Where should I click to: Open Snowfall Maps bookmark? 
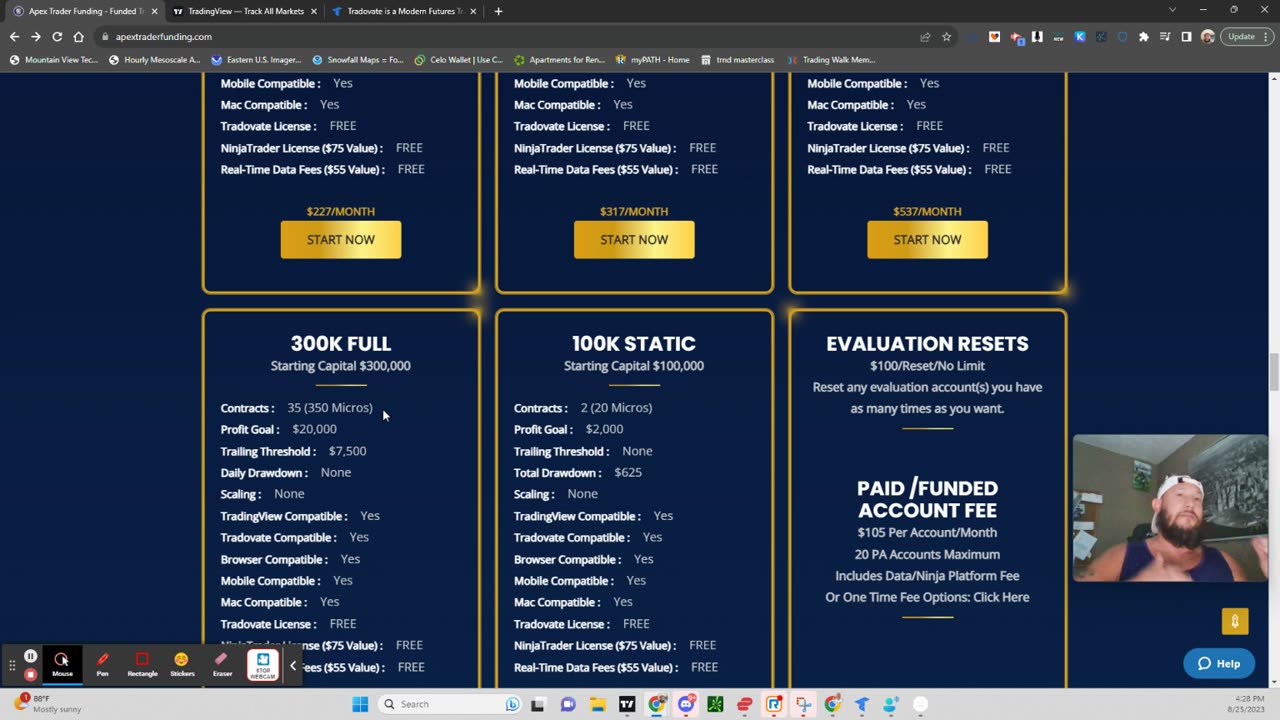click(x=358, y=60)
